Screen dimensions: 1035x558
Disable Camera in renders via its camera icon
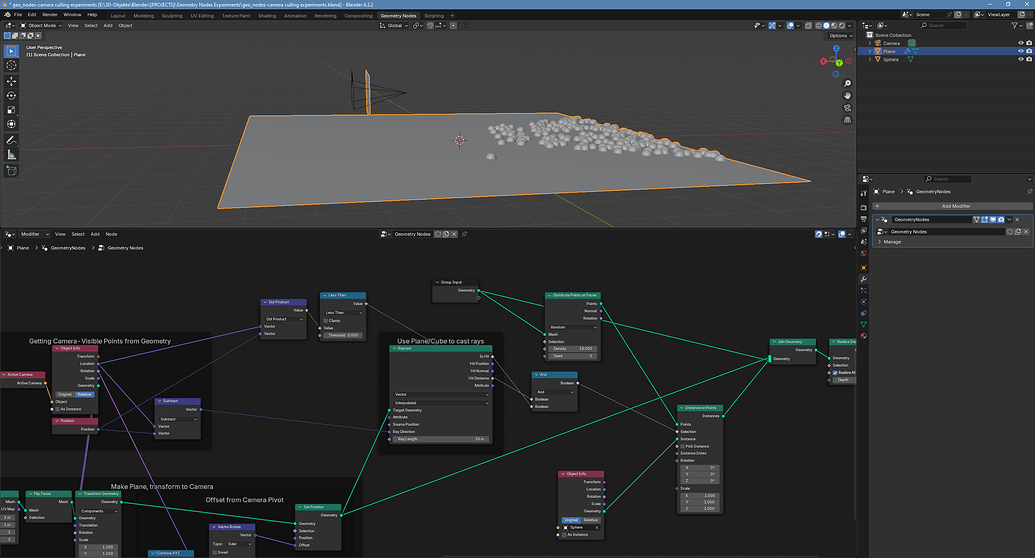(x=1028, y=43)
